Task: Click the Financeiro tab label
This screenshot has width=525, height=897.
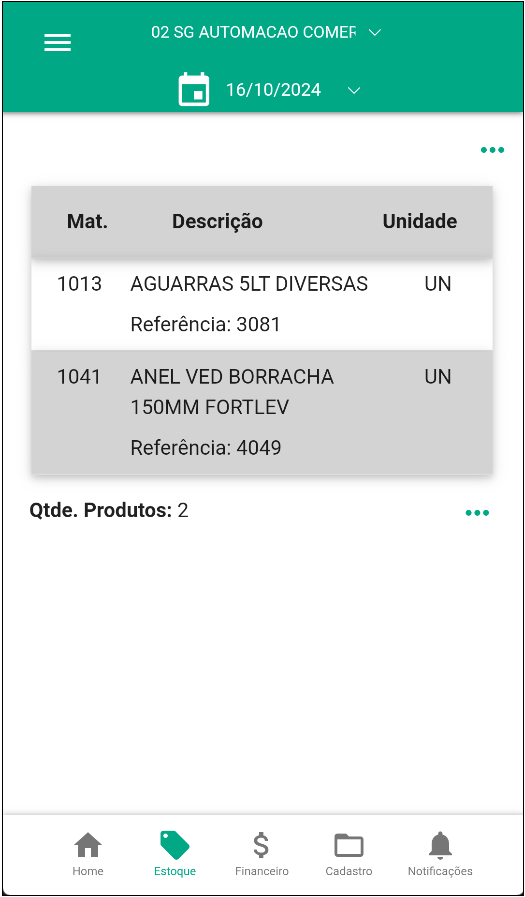Action: click(x=262, y=871)
